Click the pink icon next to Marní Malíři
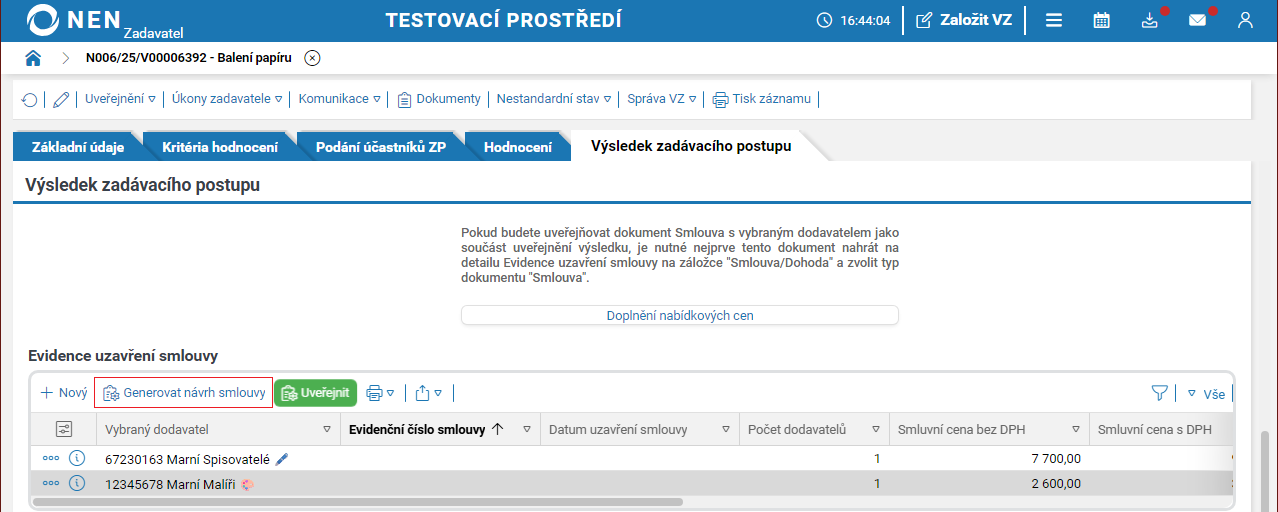The image size is (1278, 512). click(246, 484)
